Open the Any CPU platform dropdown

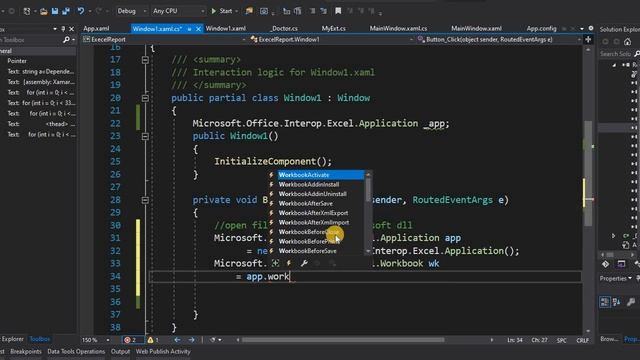[x=178, y=11]
